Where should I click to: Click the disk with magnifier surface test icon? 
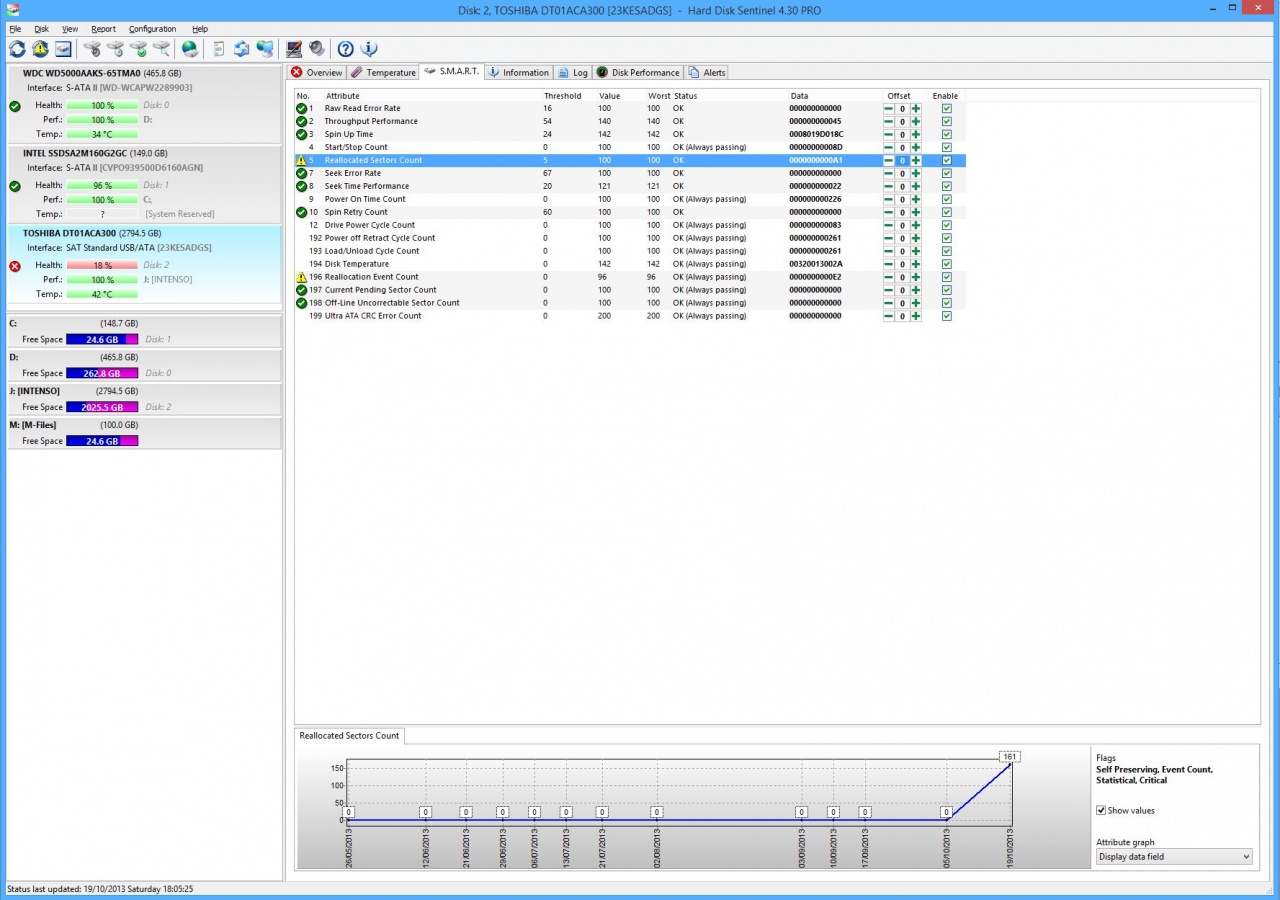(x=161, y=48)
